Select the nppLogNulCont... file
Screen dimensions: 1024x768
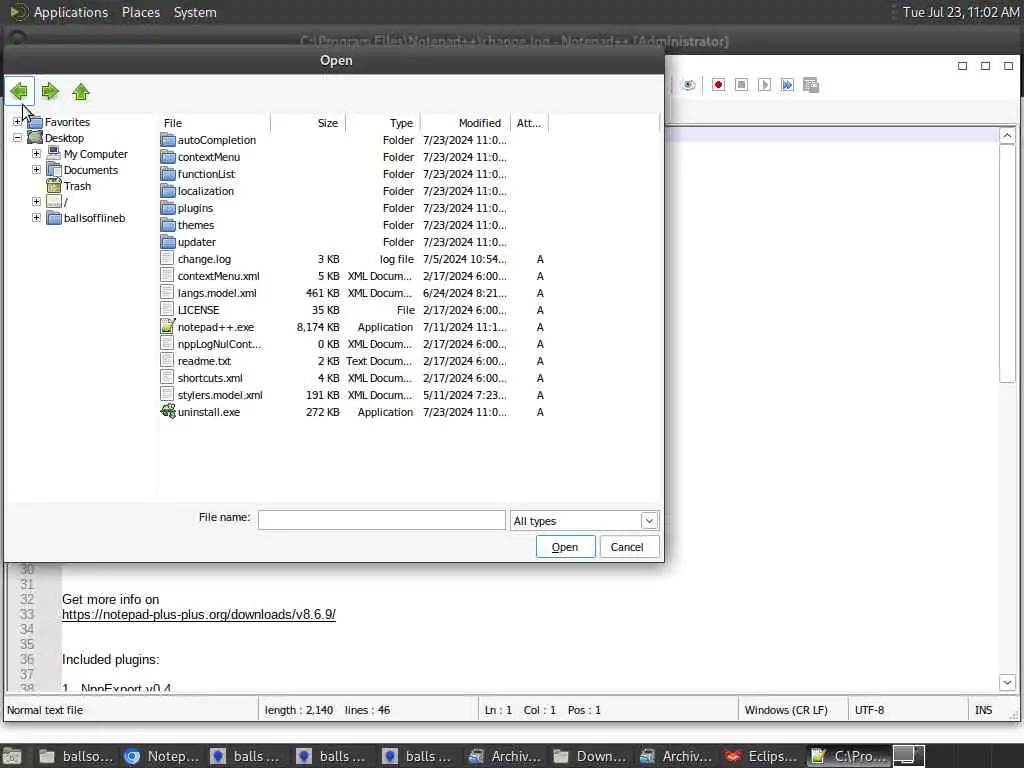[219, 344]
